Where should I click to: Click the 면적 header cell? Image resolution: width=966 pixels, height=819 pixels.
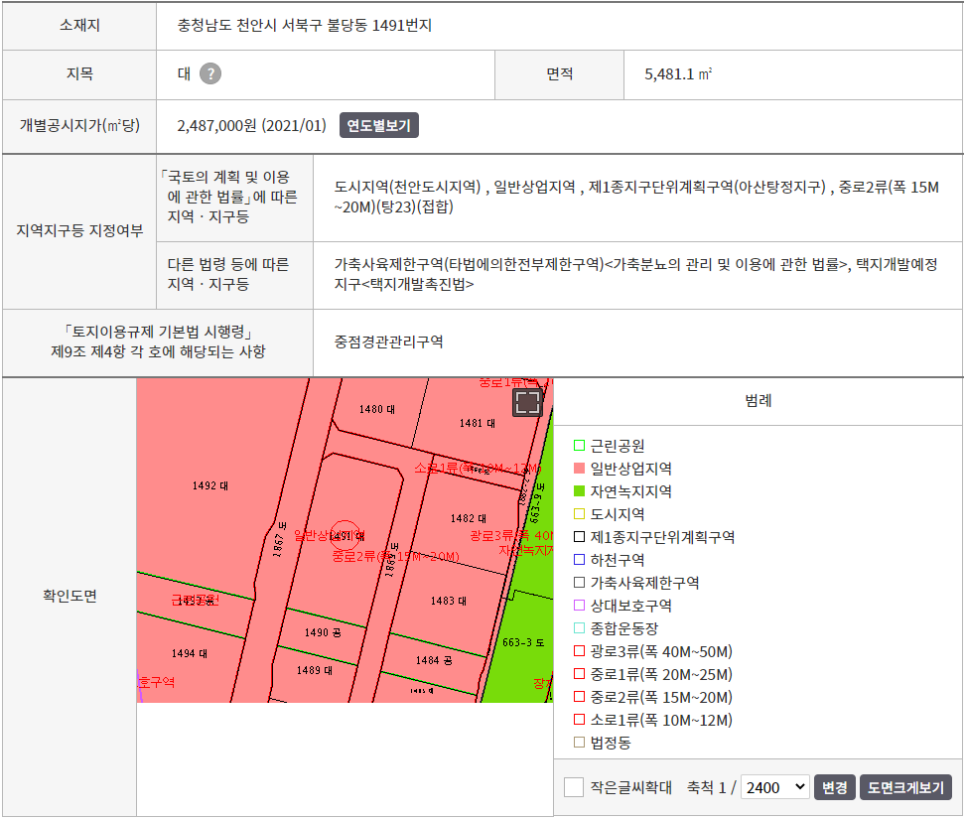coord(559,74)
